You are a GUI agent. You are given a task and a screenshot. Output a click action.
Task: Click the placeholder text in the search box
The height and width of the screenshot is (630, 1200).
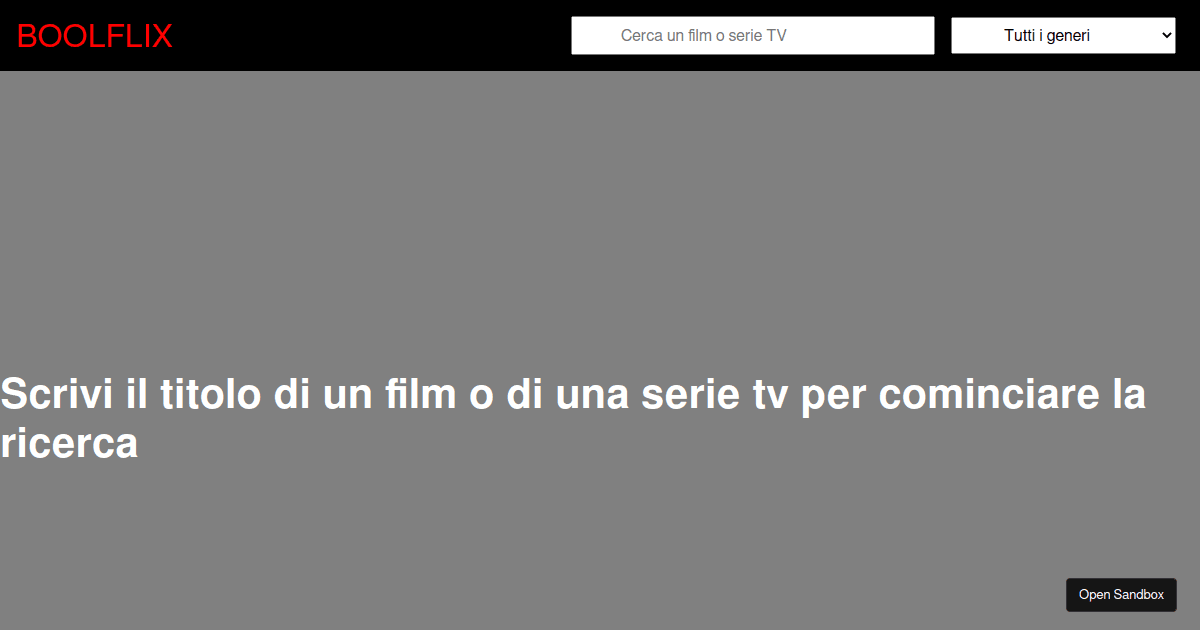(704, 36)
